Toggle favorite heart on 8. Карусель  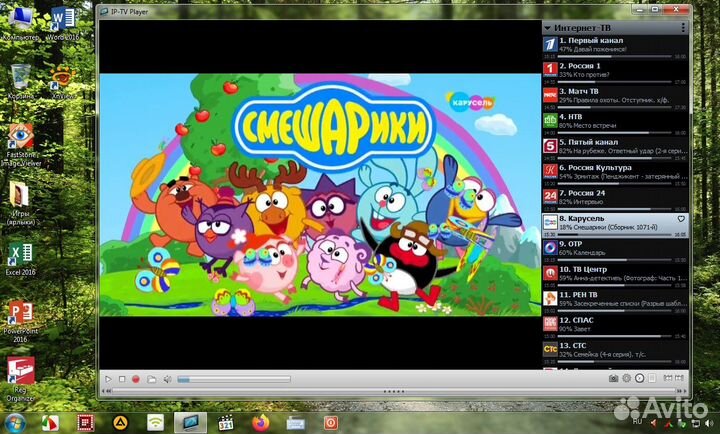[x=681, y=219]
